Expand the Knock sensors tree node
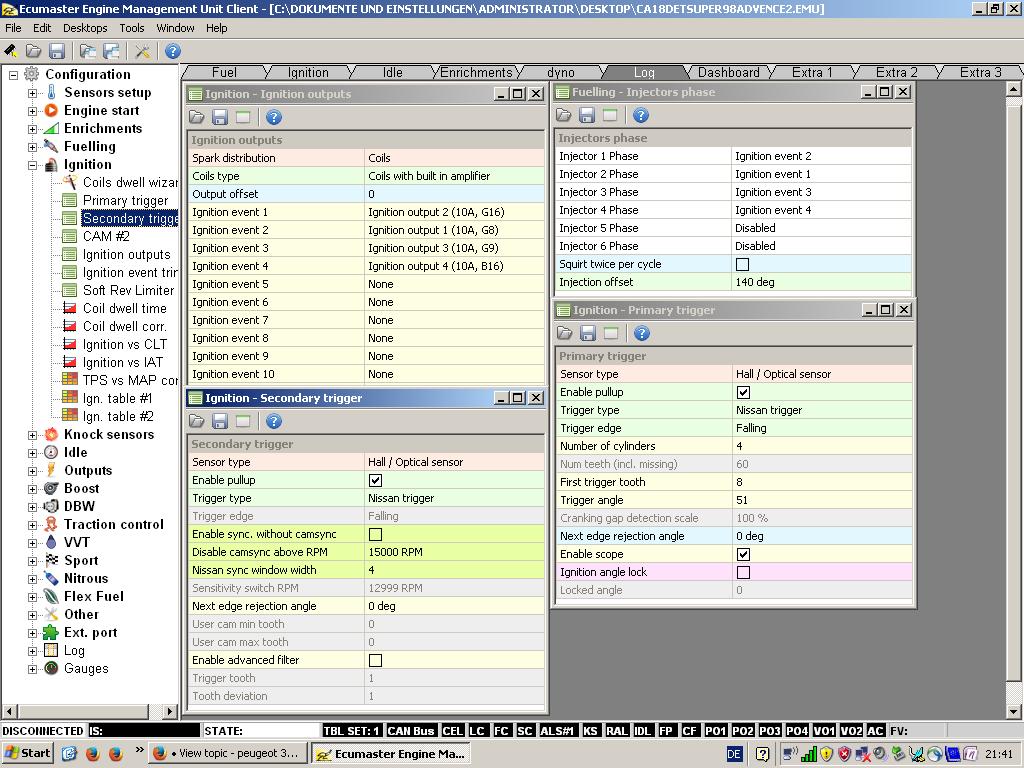 33,435
